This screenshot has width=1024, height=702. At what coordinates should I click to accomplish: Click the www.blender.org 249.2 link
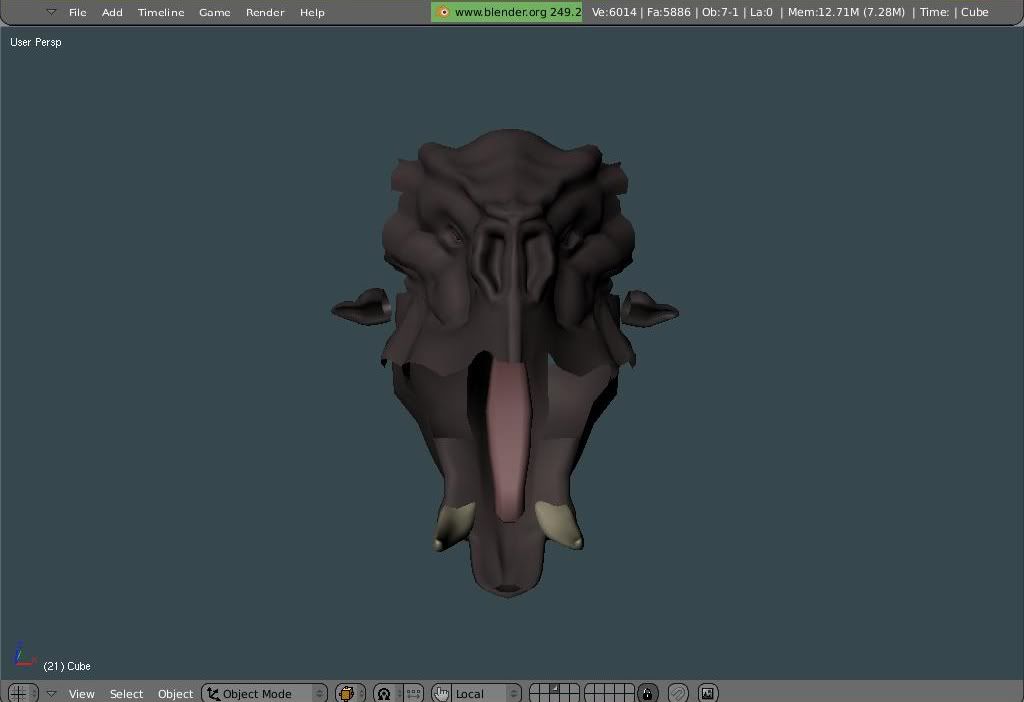tap(517, 12)
